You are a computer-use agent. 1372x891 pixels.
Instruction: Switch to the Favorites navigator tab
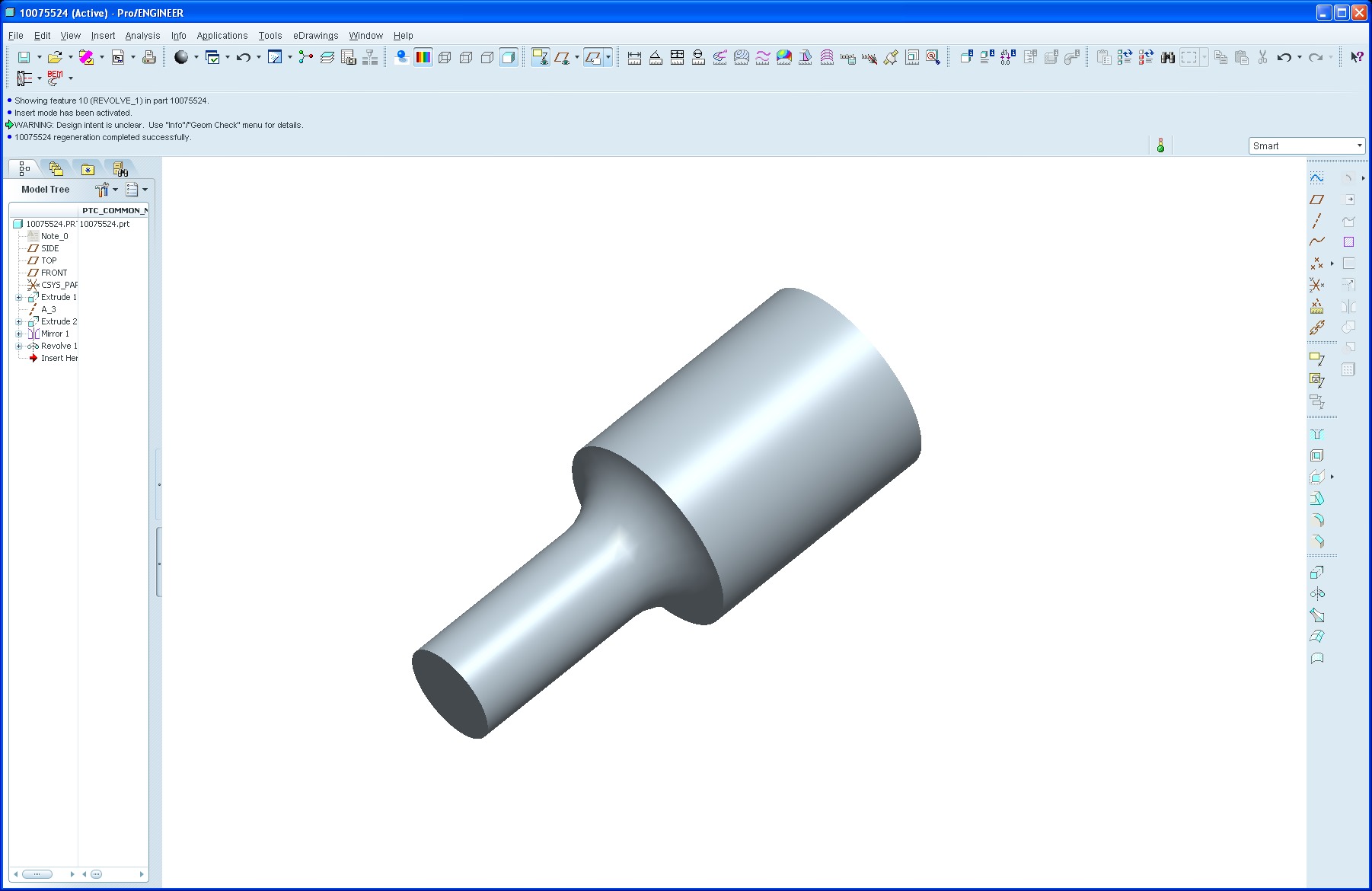[x=88, y=168]
